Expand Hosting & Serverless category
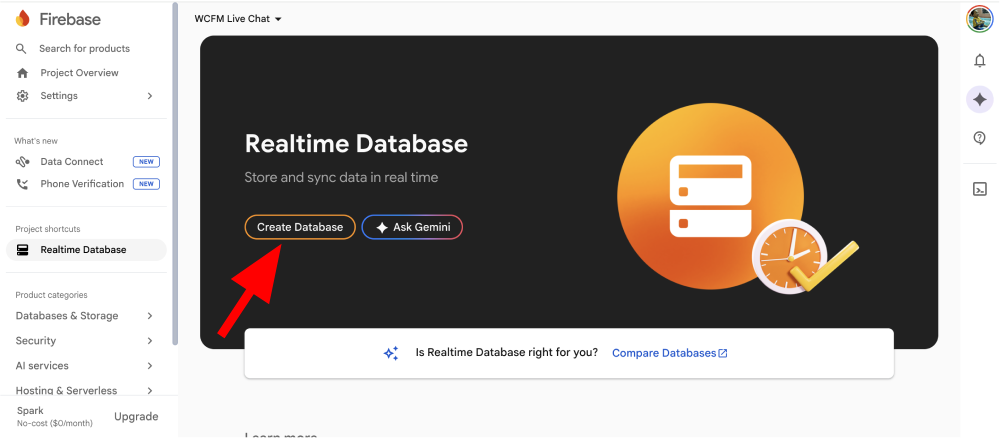The height and width of the screenshot is (438, 1000). coord(85,391)
